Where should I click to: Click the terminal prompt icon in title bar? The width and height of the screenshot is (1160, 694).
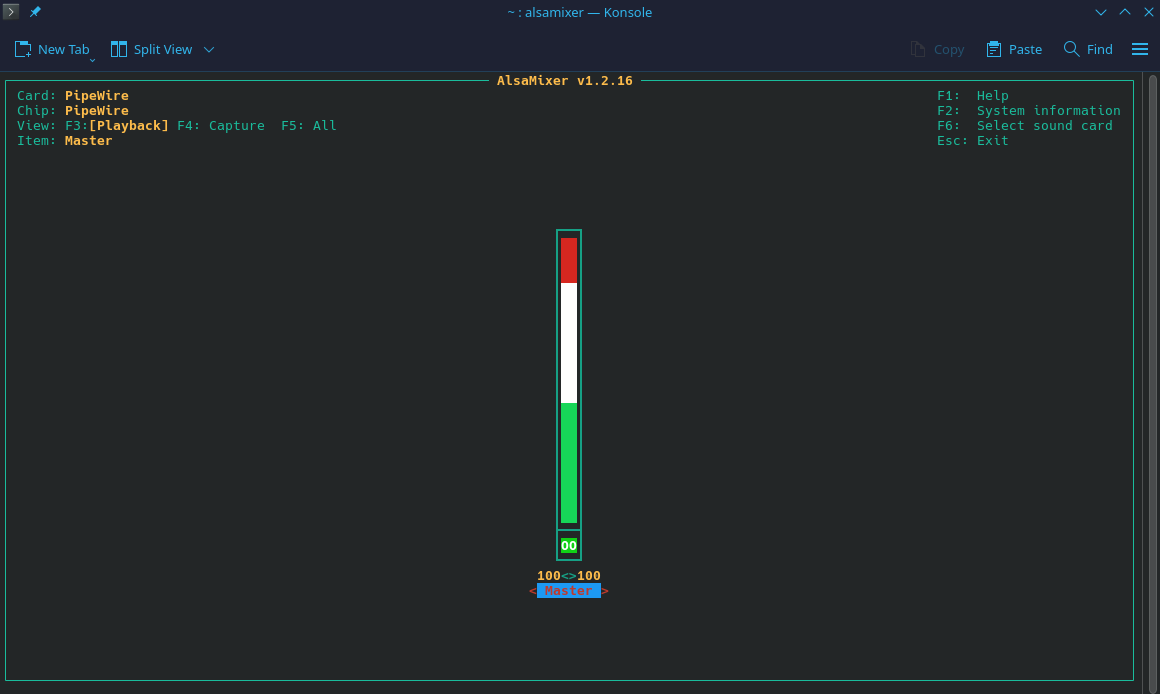(10, 12)
